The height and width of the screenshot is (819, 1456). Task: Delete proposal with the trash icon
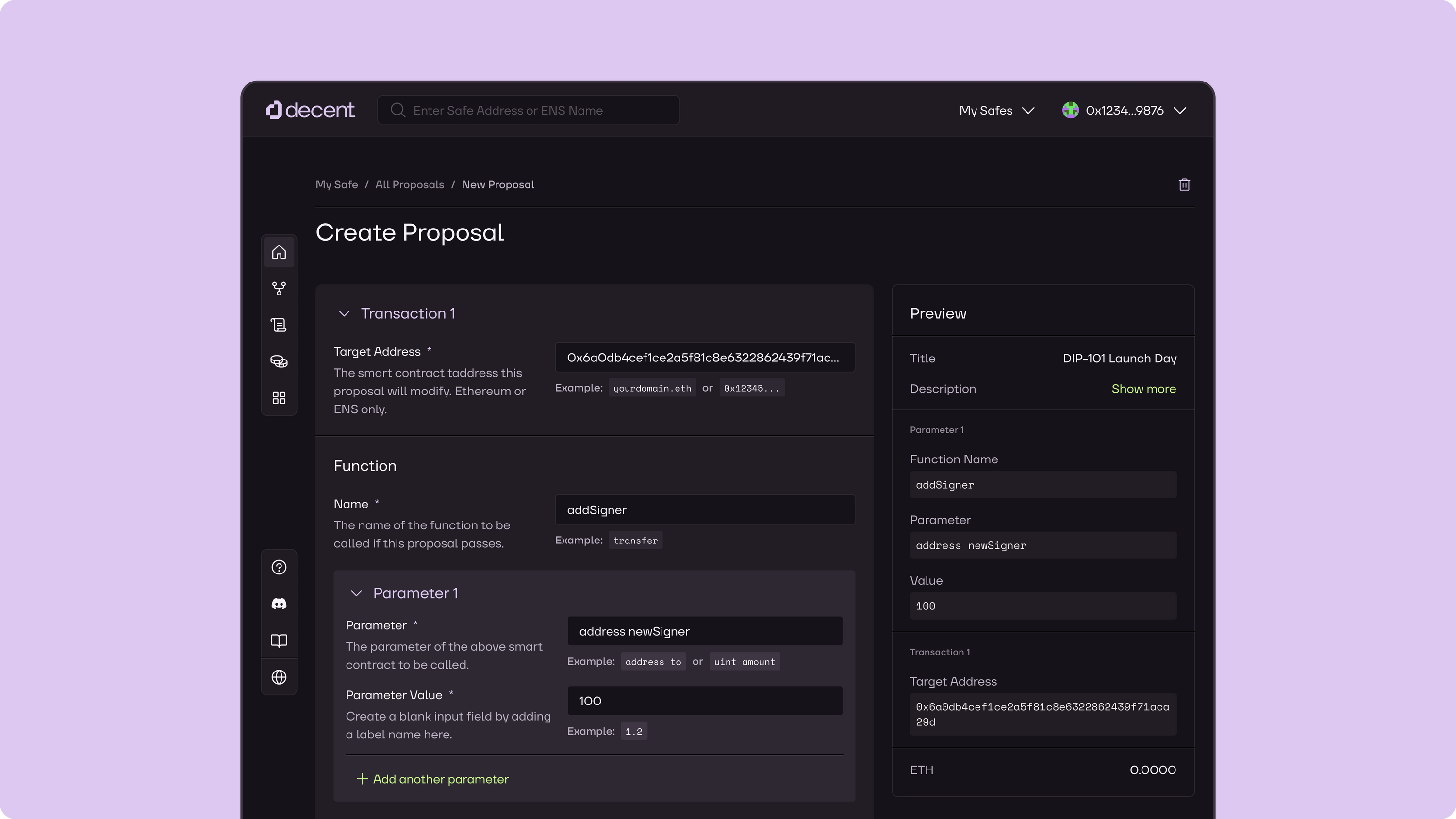point(1184,185)
